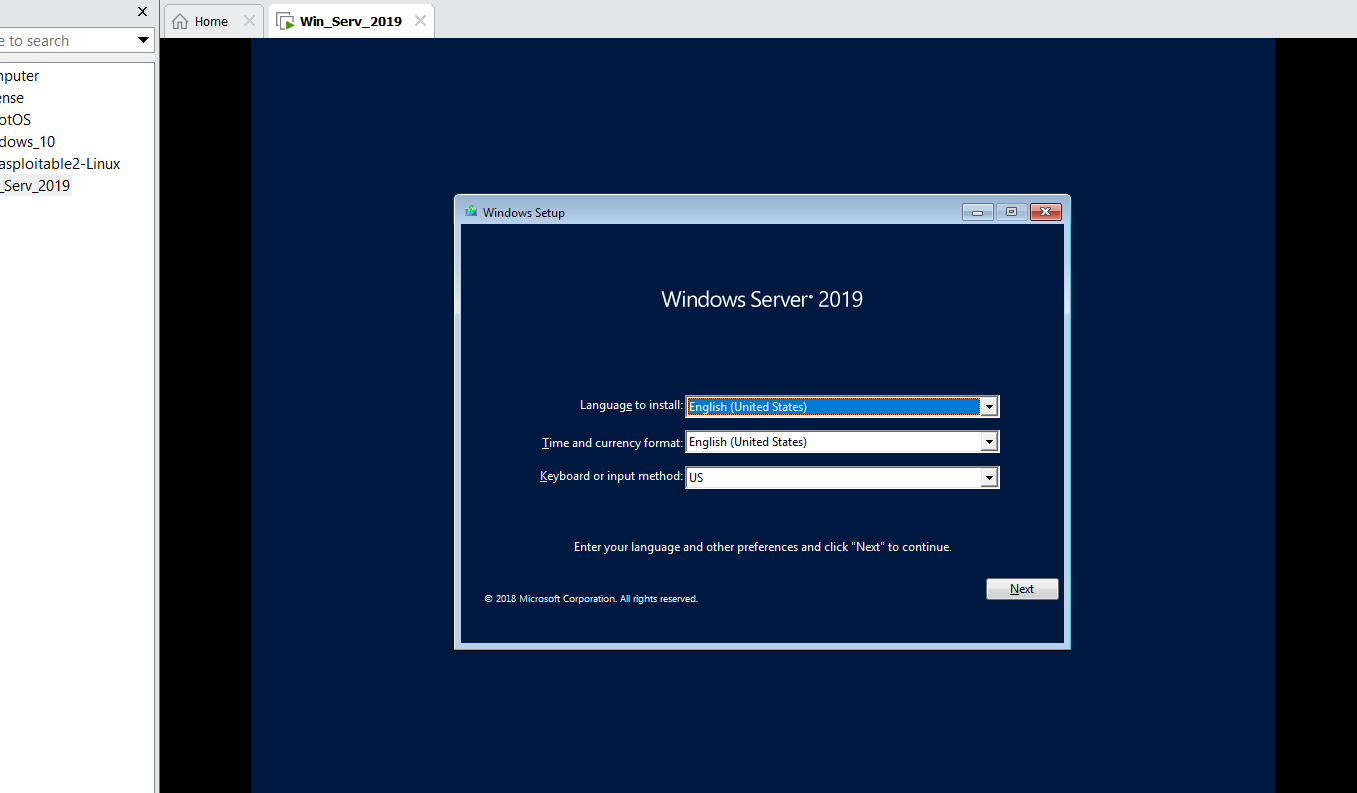Viewport: 1357px width, 793px height.
Task: Click the Windows Server 2019 heading text
Action: point(762,299)
